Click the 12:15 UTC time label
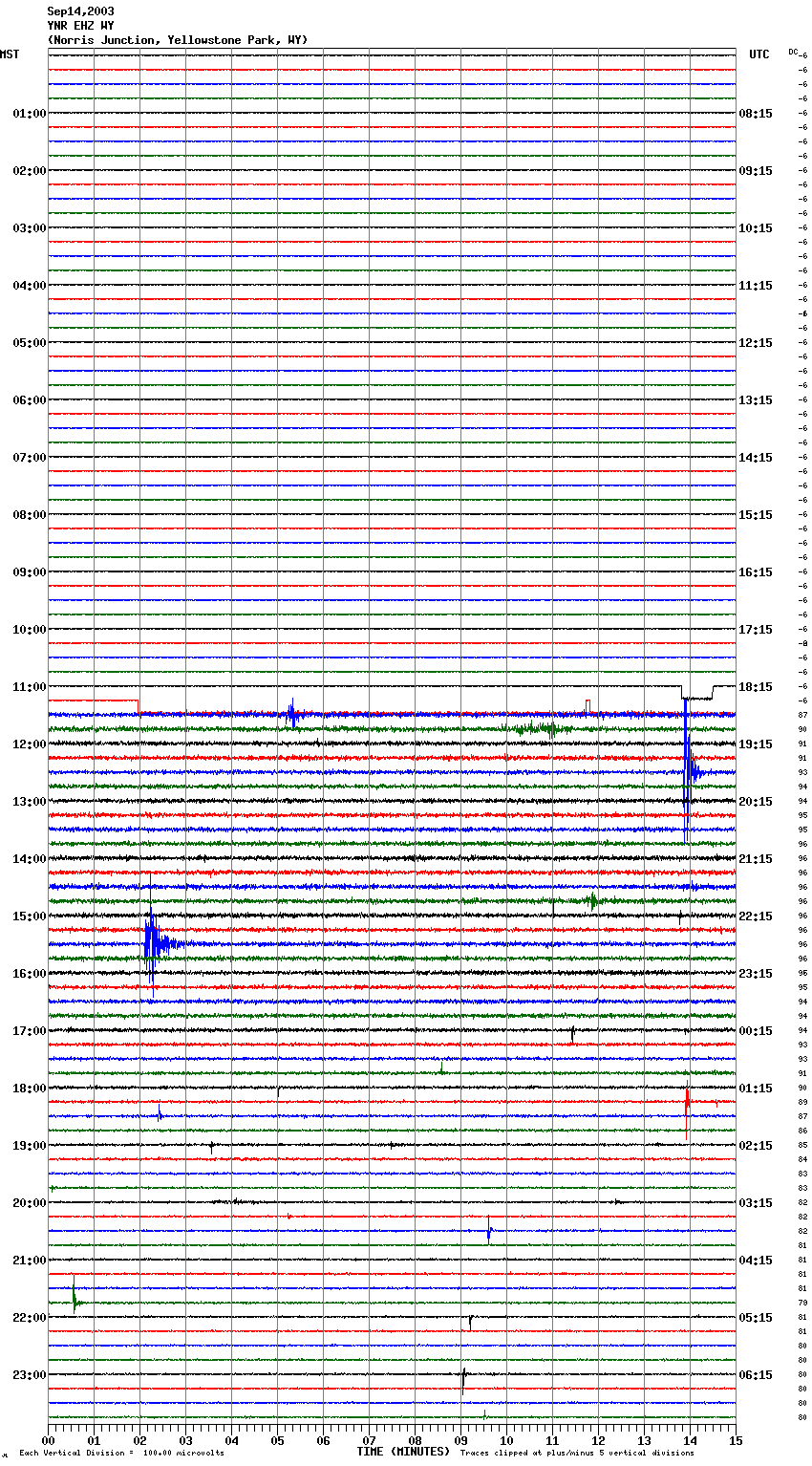 756,343
